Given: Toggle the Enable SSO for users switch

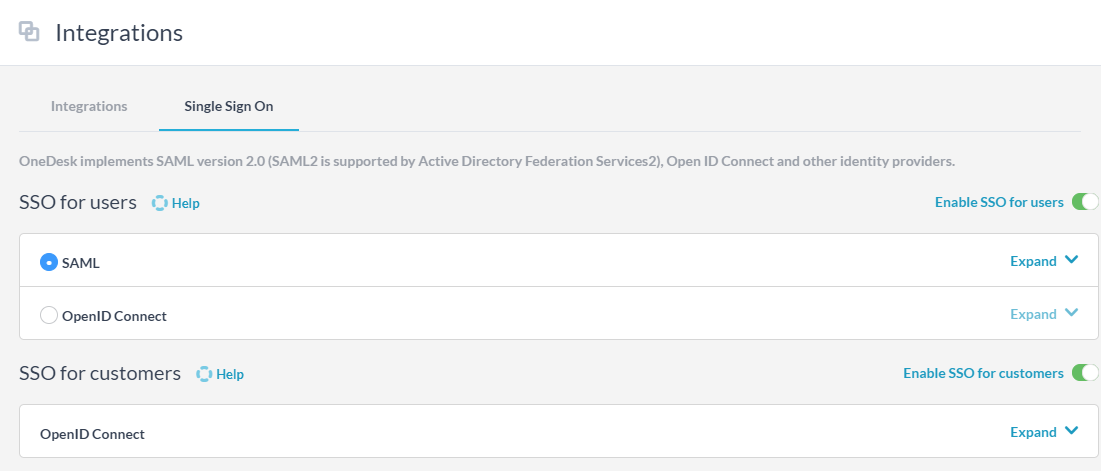Looking at the screenshot, I should [1084, 202].
